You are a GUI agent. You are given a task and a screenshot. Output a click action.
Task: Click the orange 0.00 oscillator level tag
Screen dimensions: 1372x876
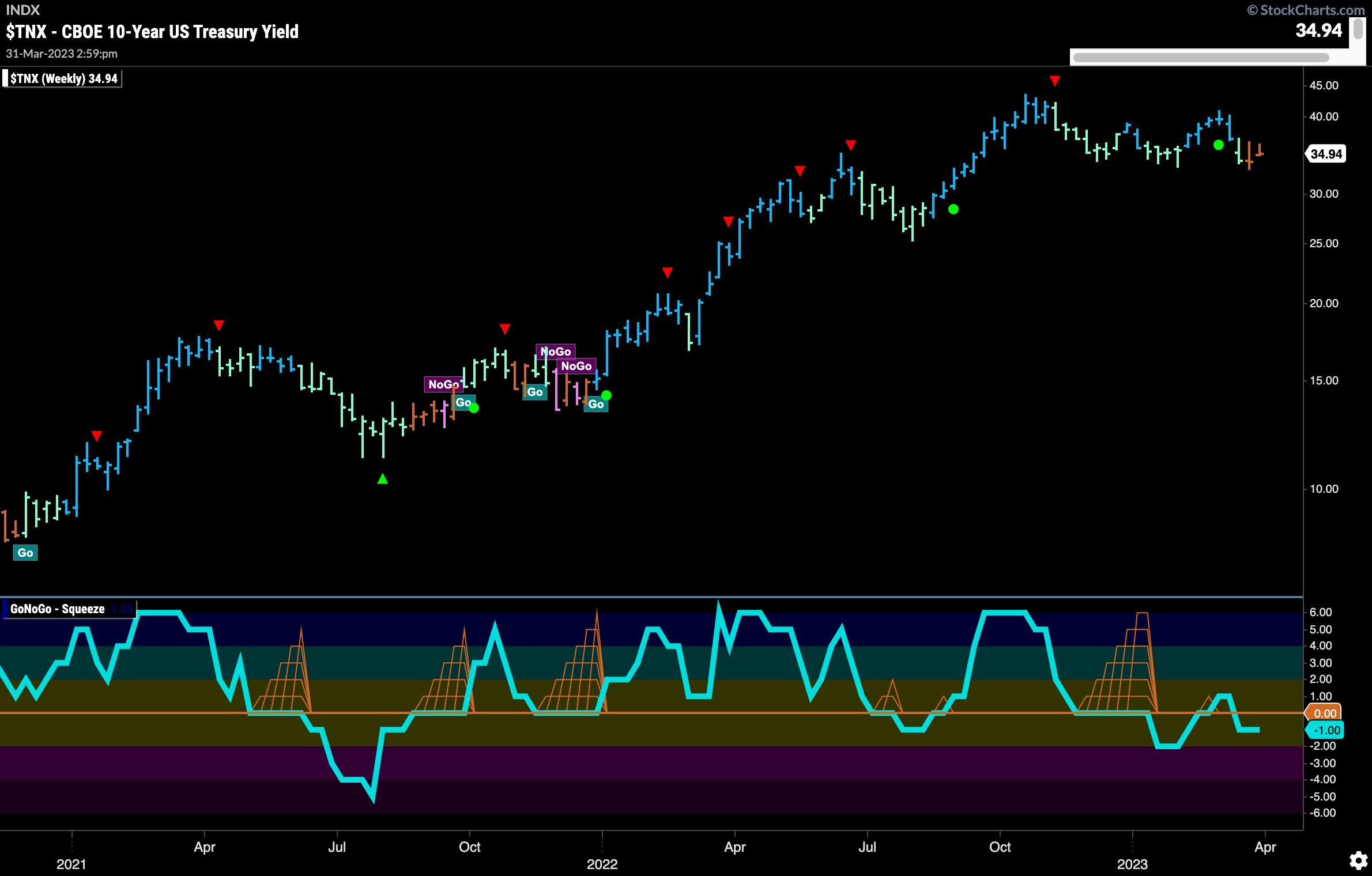tap(1324, 713)
